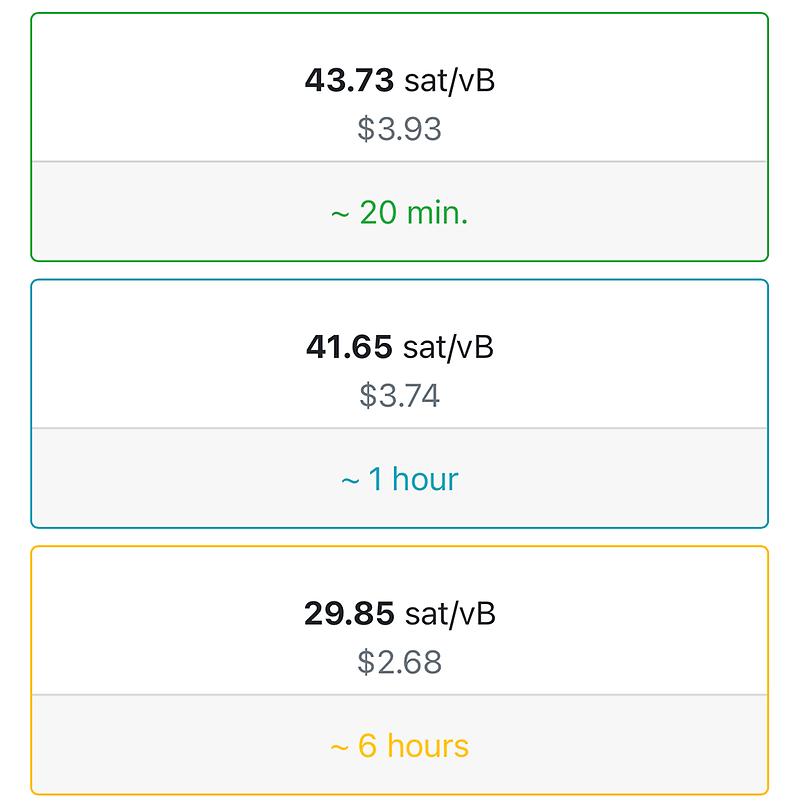Click sat/vB unit beside 41.65
800x804 pixels.
[x=448, y=347]
